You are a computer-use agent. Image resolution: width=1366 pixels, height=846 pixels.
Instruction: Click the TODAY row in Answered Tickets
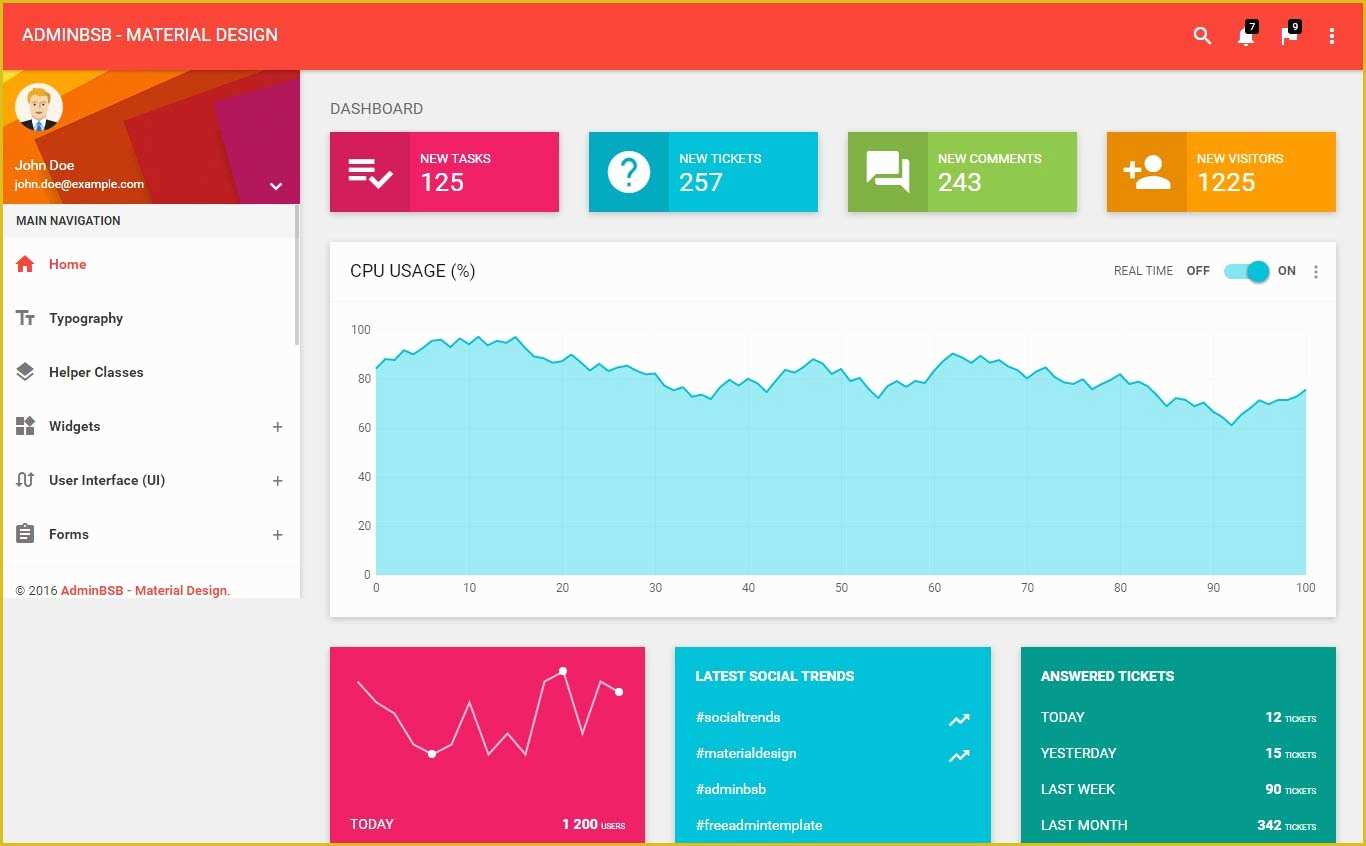point(1178,717)
